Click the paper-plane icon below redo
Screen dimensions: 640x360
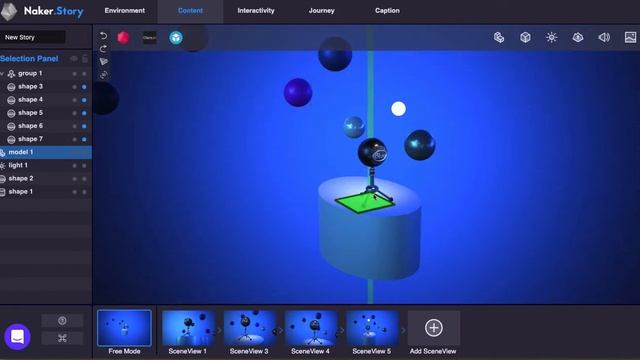pos(104,62)
